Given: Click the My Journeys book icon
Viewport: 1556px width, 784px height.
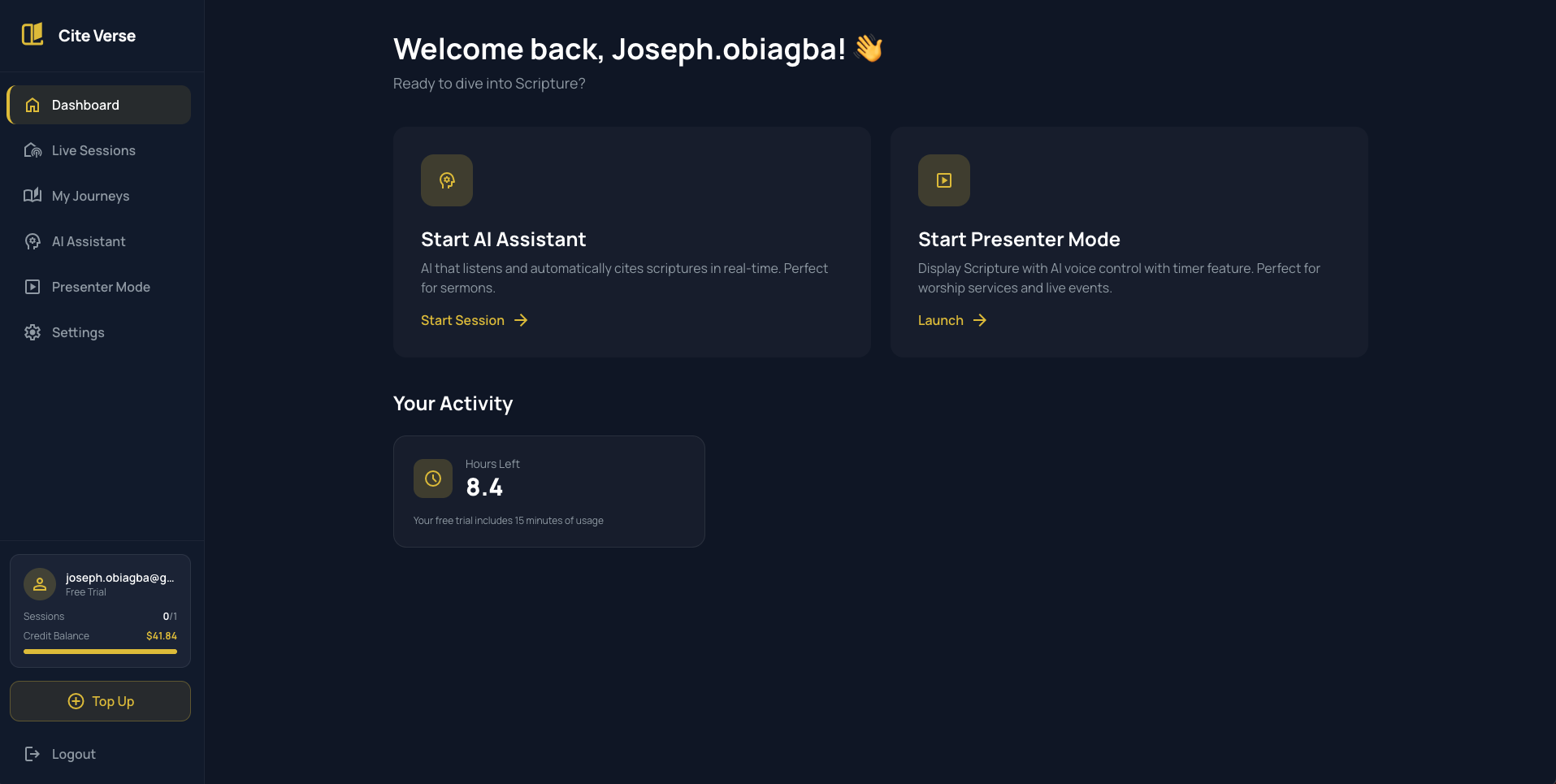Looking at the screenshot, I should pos(33,196).
